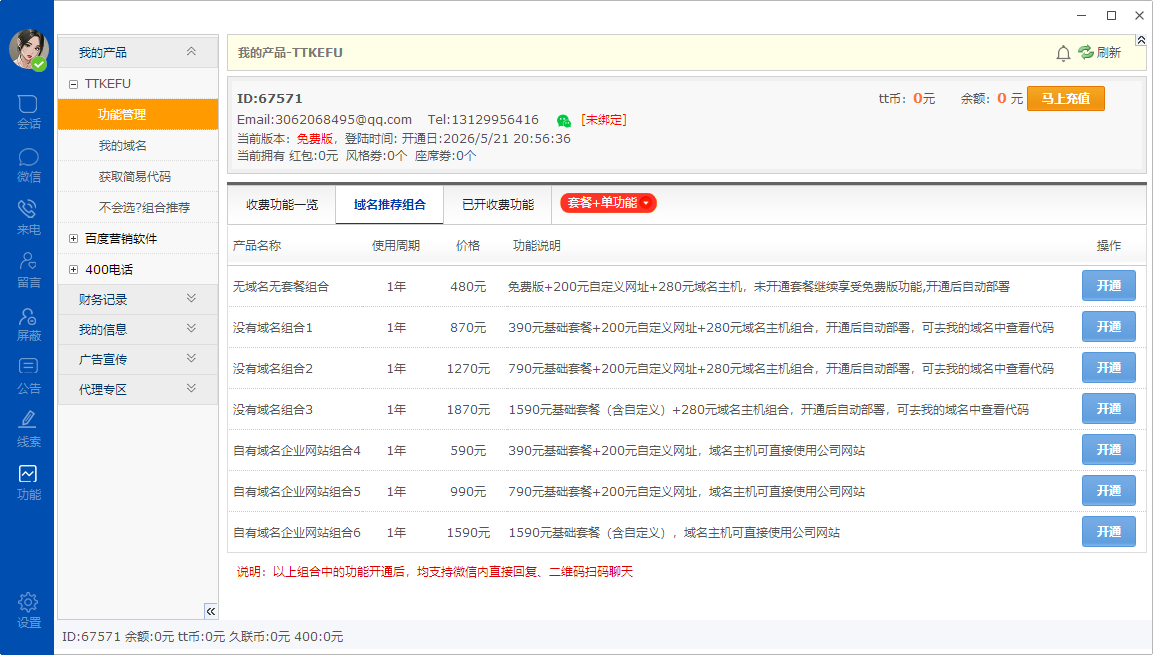Viewport: 1153px width, 655px height.
Task: Click the 马上充值 button
Action: pos(1065,99)
